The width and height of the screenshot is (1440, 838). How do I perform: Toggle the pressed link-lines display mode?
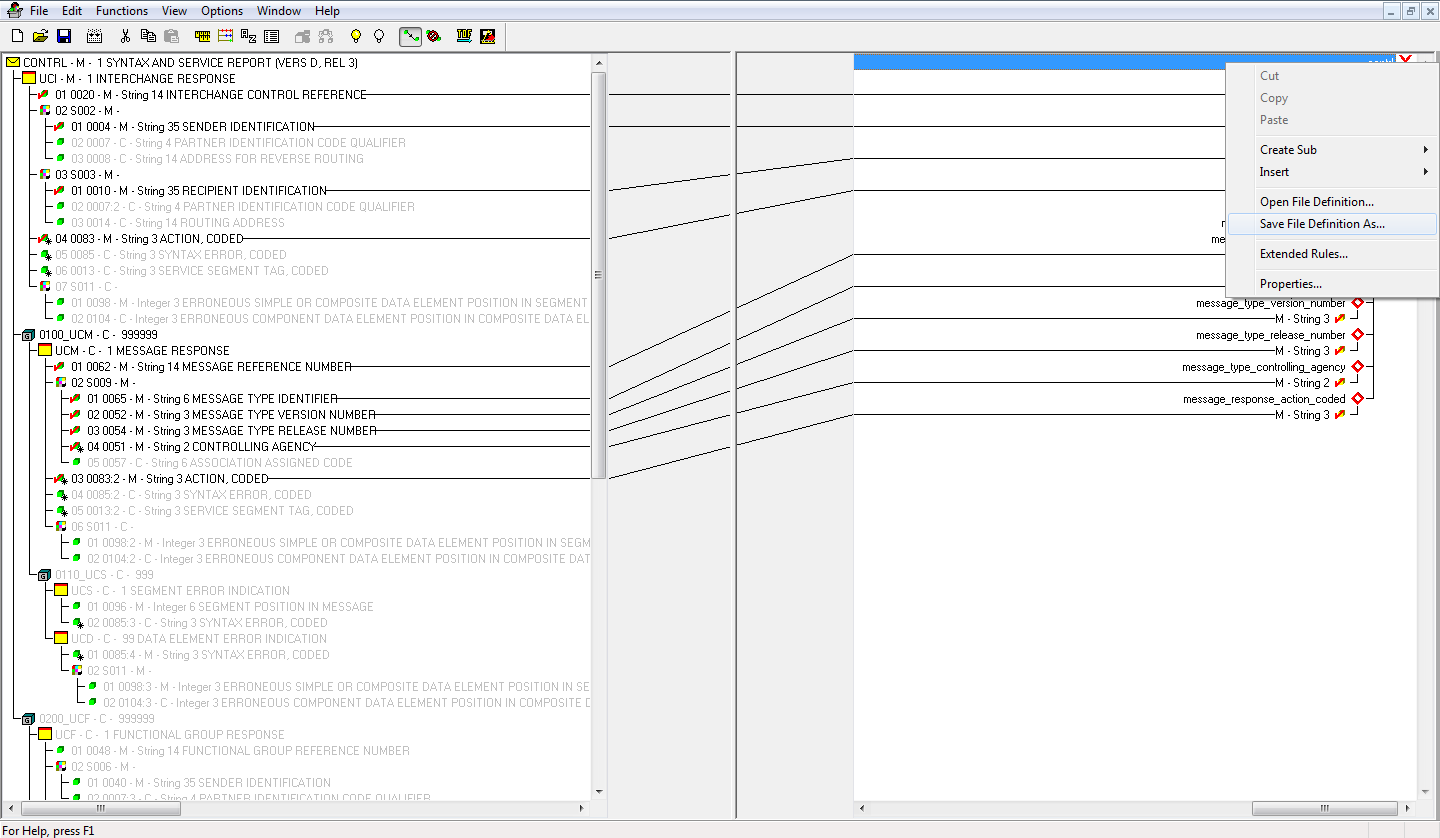[410, 36]
